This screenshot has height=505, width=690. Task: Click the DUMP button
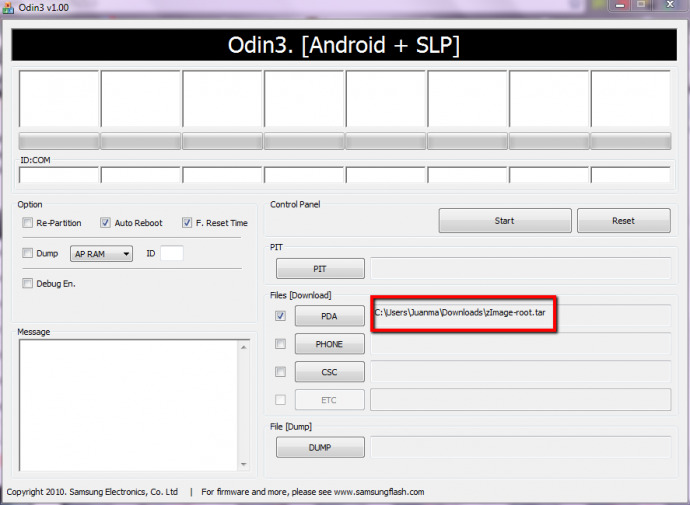[320, 447]
